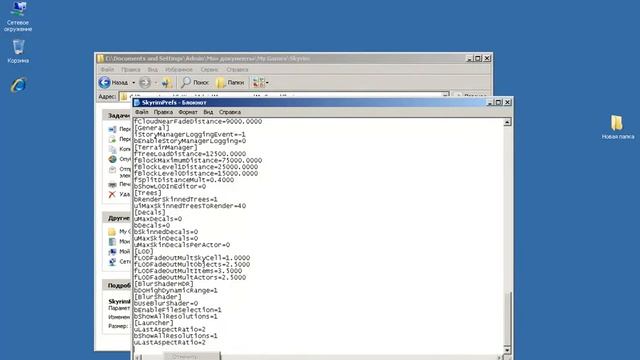The image size is (640, 360).
Task: Toggle the Папки folders pane button
Action: [x=230, y=82]
